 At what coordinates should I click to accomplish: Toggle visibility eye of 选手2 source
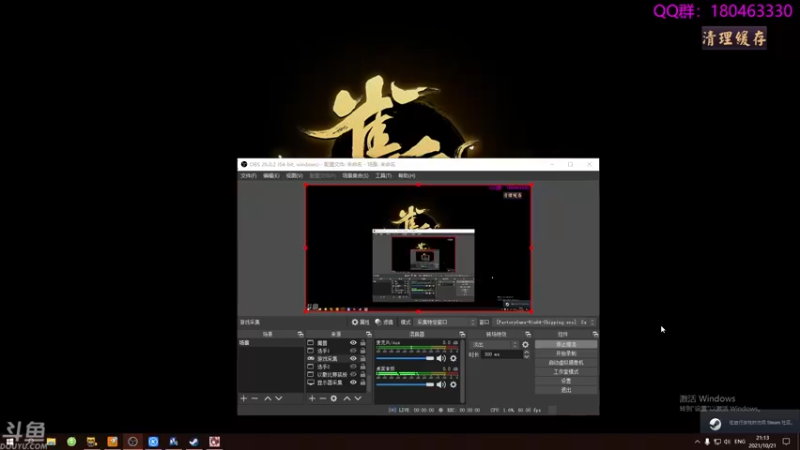point(353,366)
